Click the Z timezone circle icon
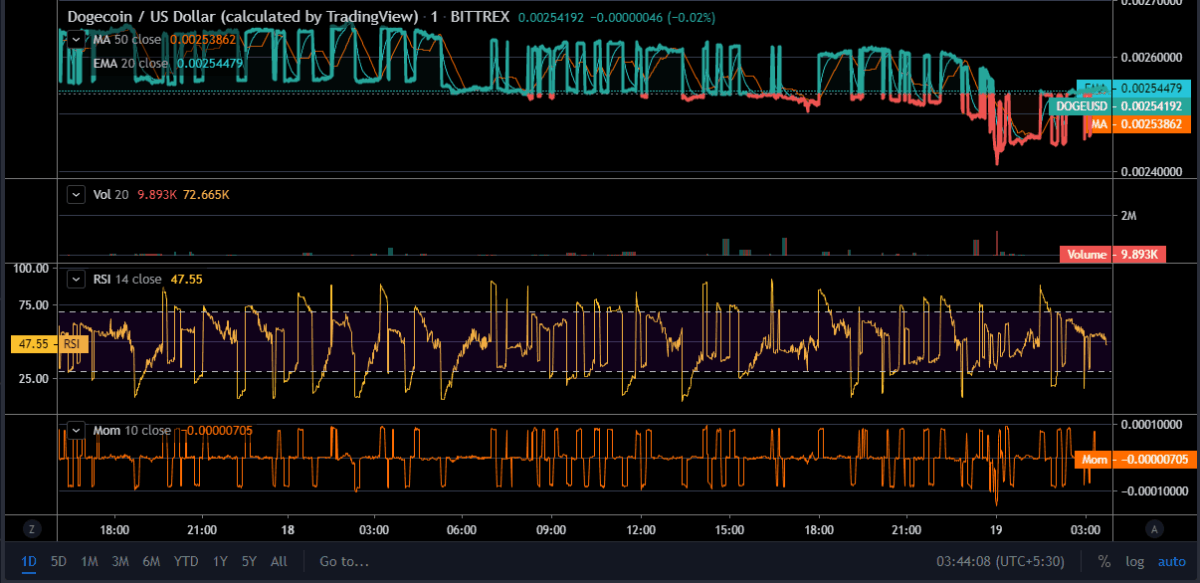 [32, 528]
